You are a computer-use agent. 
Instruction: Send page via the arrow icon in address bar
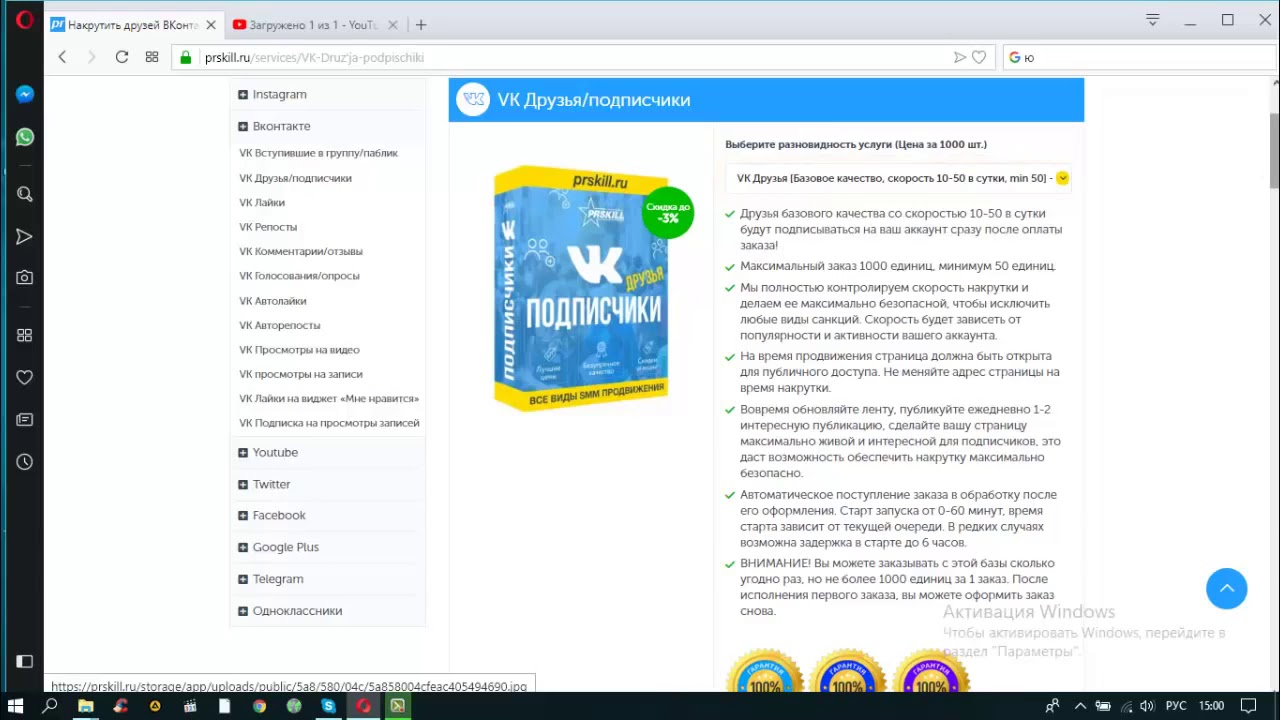[960, 57]
